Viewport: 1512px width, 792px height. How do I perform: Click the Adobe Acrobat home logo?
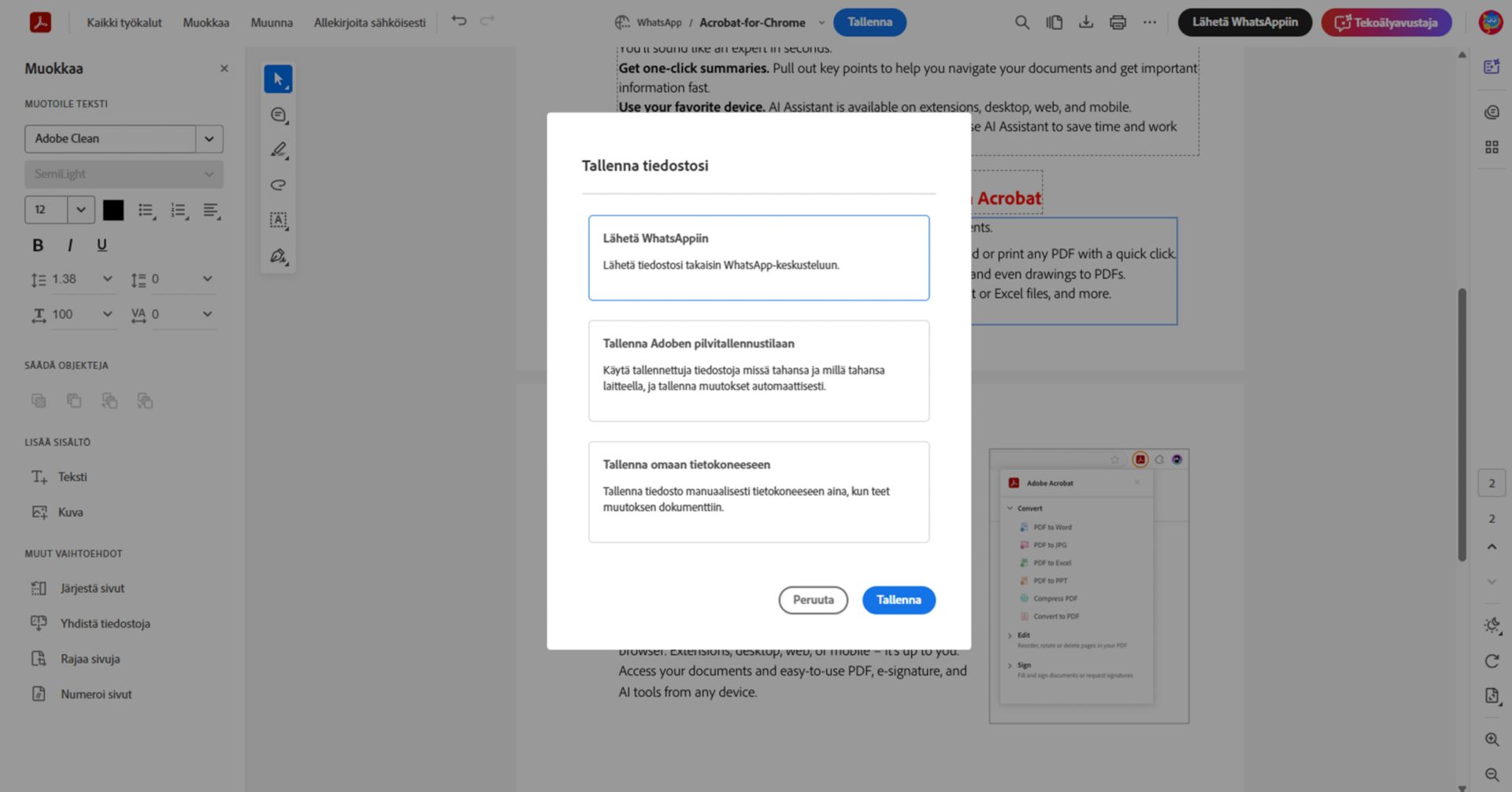40,22
